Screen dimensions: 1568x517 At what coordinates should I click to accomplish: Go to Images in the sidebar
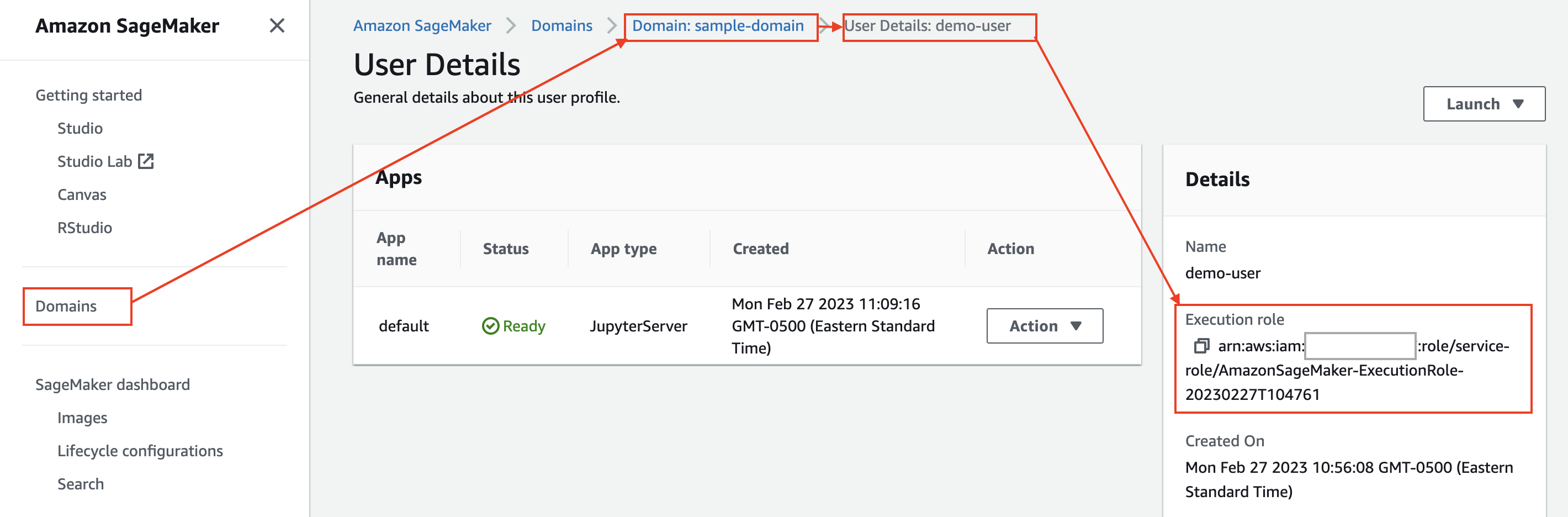[82, 418]
